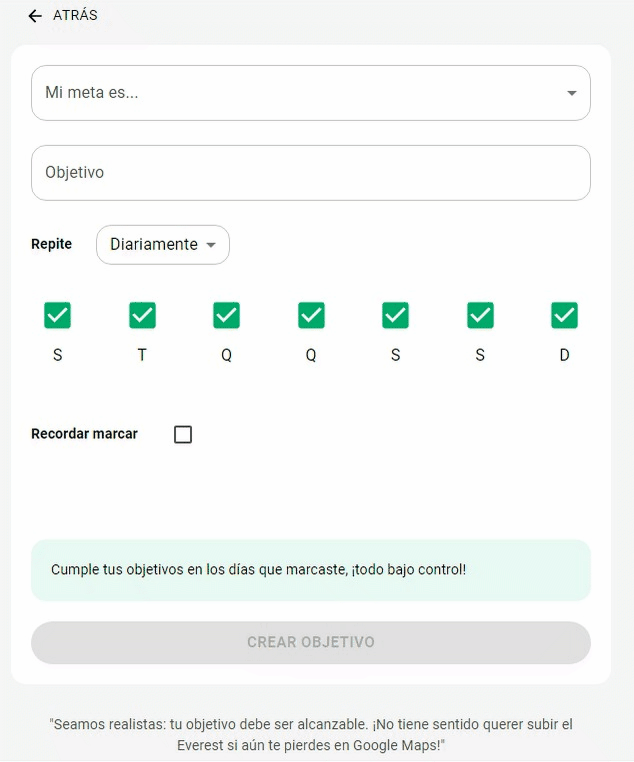
Task: Click the arrow next to Diariamente
Action: pos(211,245)
